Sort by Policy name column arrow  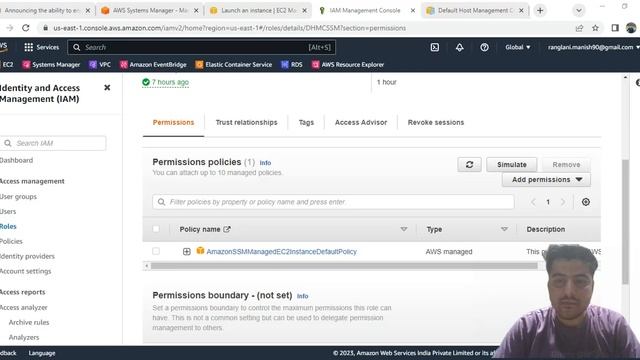pos(404,229)
